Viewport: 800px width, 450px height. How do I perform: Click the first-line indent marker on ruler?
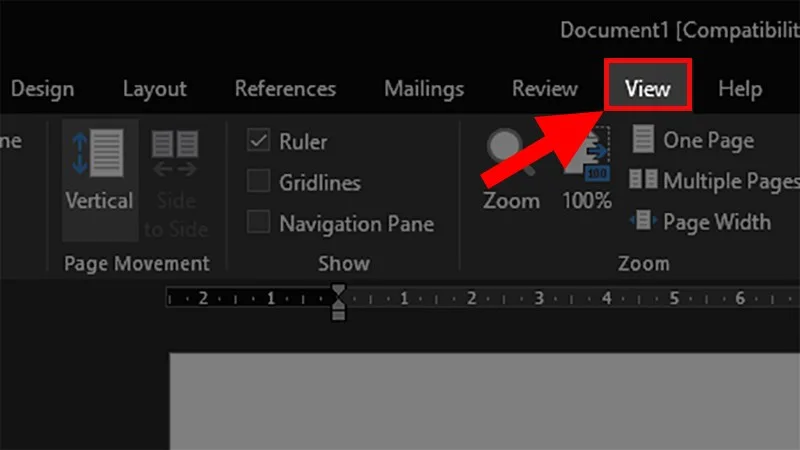(338, 291)
